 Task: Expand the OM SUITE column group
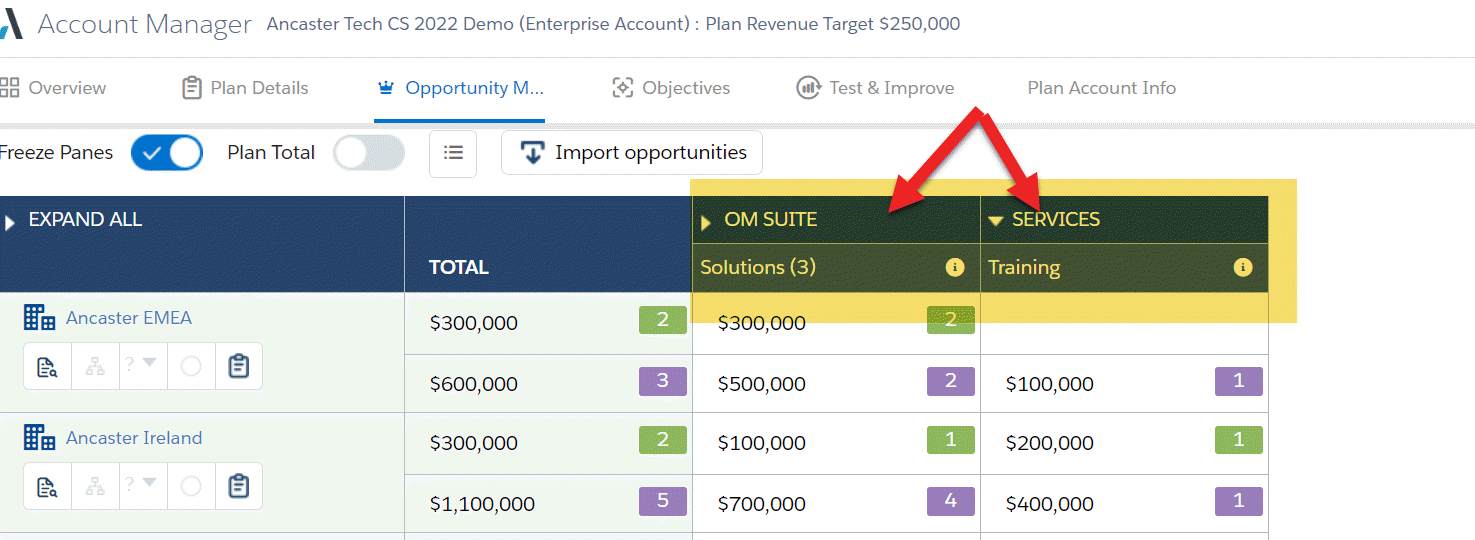[x=706, y=221]
